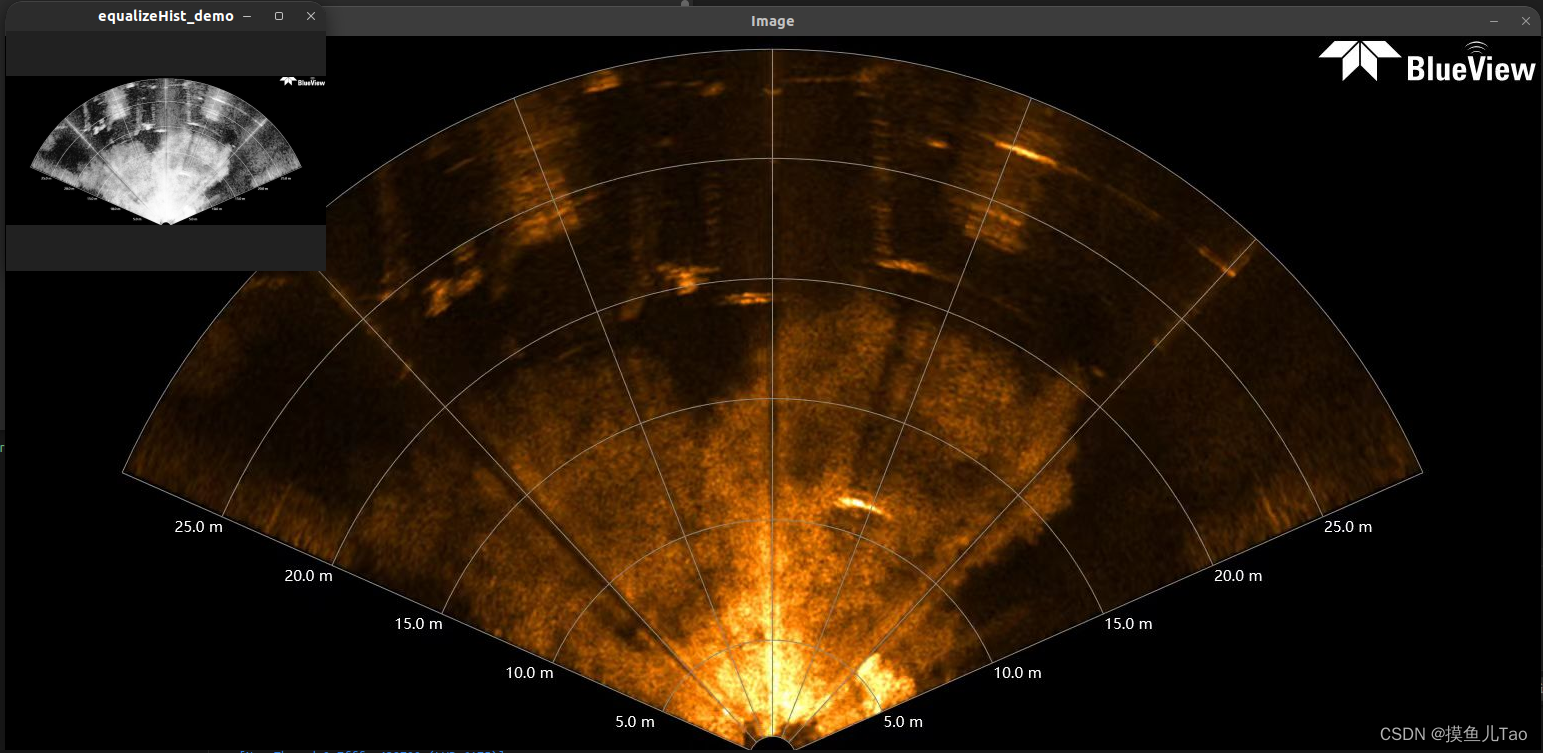Screen dimensions: 1543x753
Task: Click the right-side 10.0 m range label
Action: tap(1017, 672)
